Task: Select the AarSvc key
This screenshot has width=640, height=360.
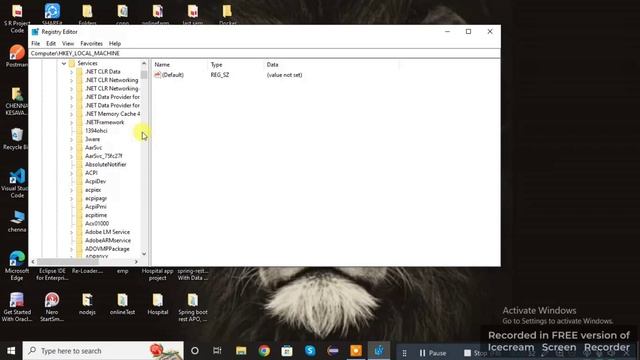Action: pyautogui.click(x=93, y=148)
